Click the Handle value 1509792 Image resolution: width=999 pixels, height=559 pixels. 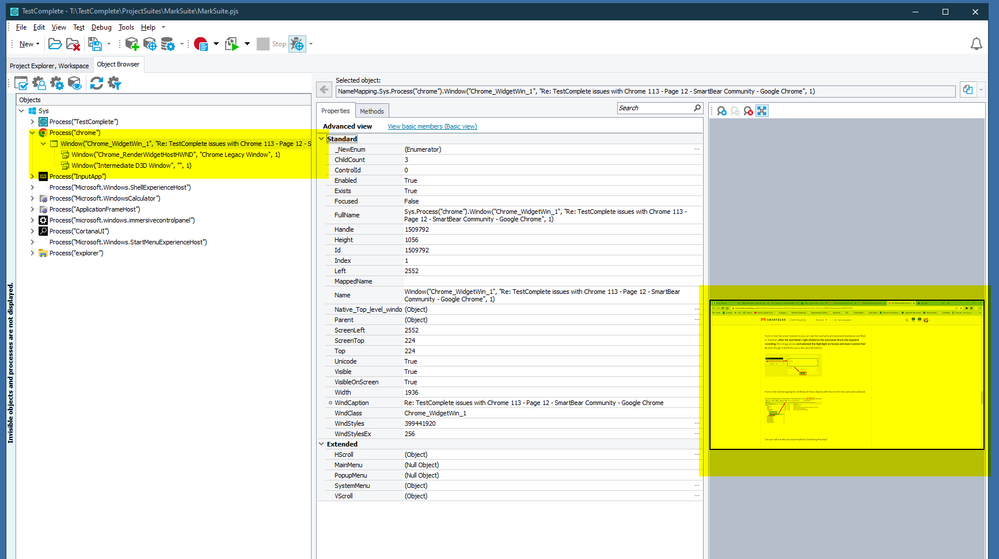pos(416,229)
